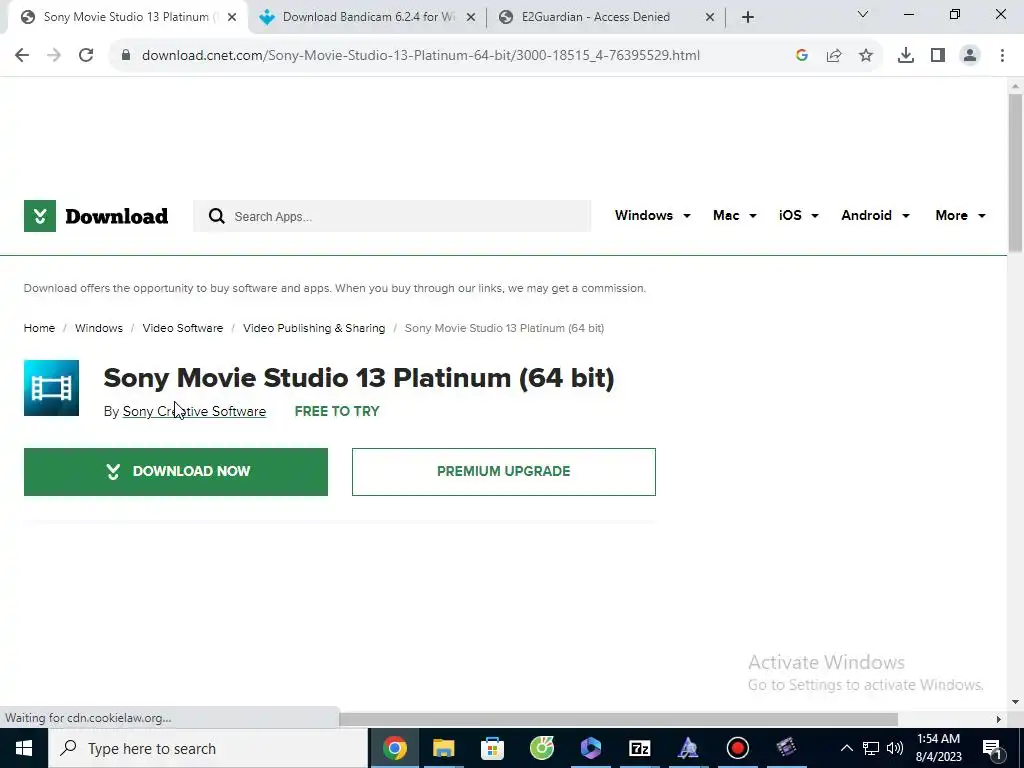Click Sony Movie Studio app thumbnail

(x=52, y=388)
